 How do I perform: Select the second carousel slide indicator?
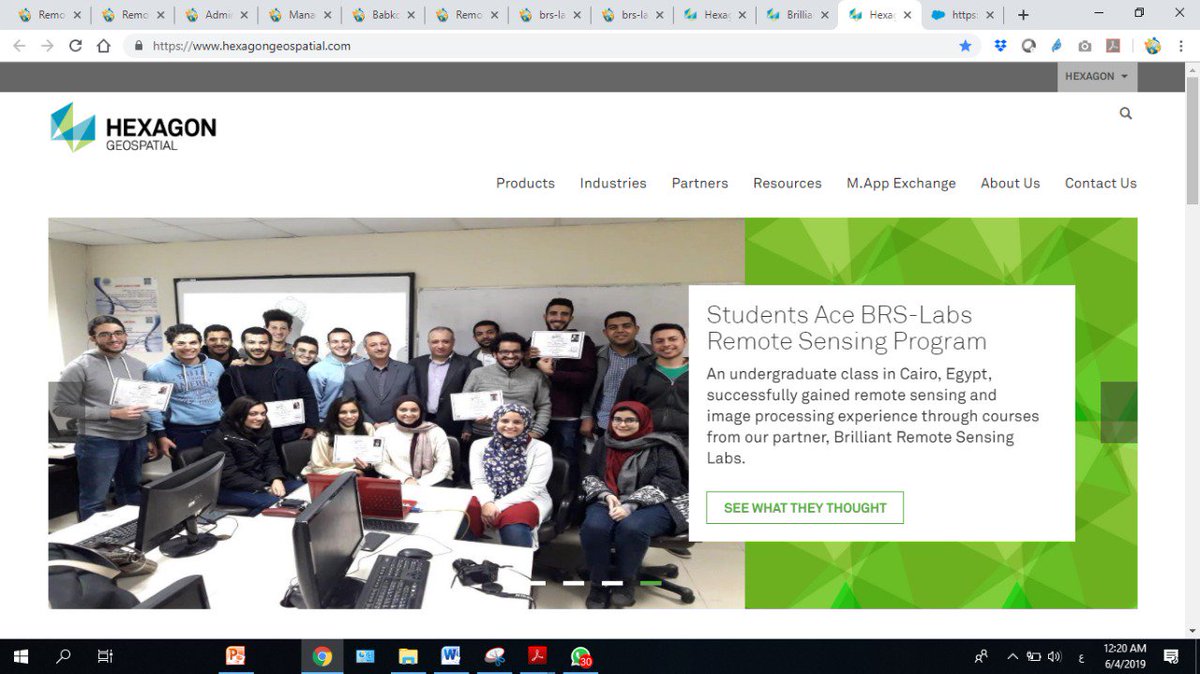pyautogui.click(x=573, y=582)
